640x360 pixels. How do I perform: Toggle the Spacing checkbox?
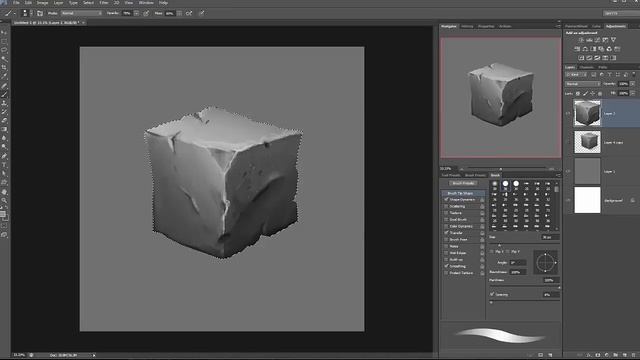[x=492, y=294]
